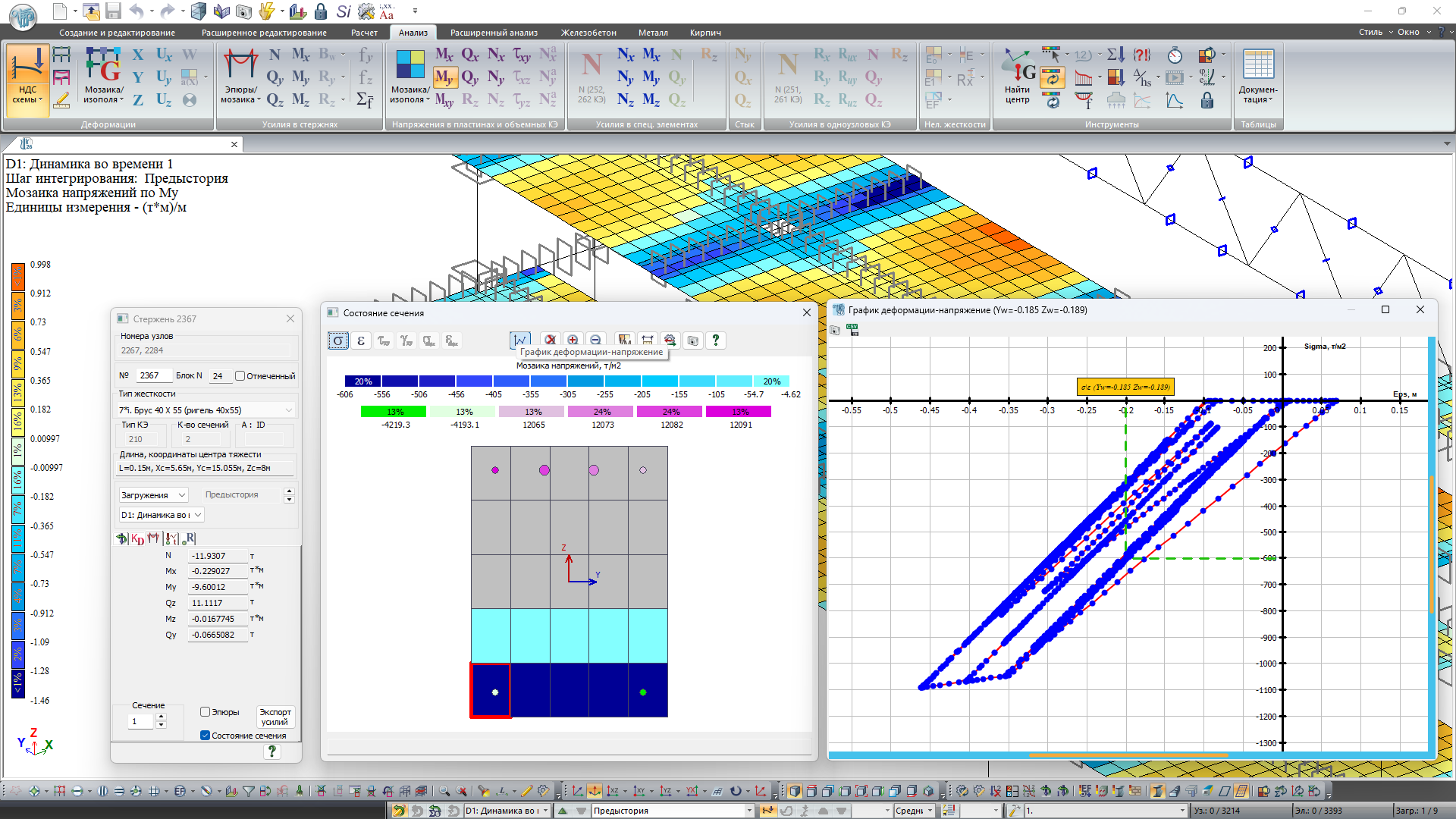Click the element № 2367 input field
Viewport: 1456px width, 819px height.
coord(154,375)
